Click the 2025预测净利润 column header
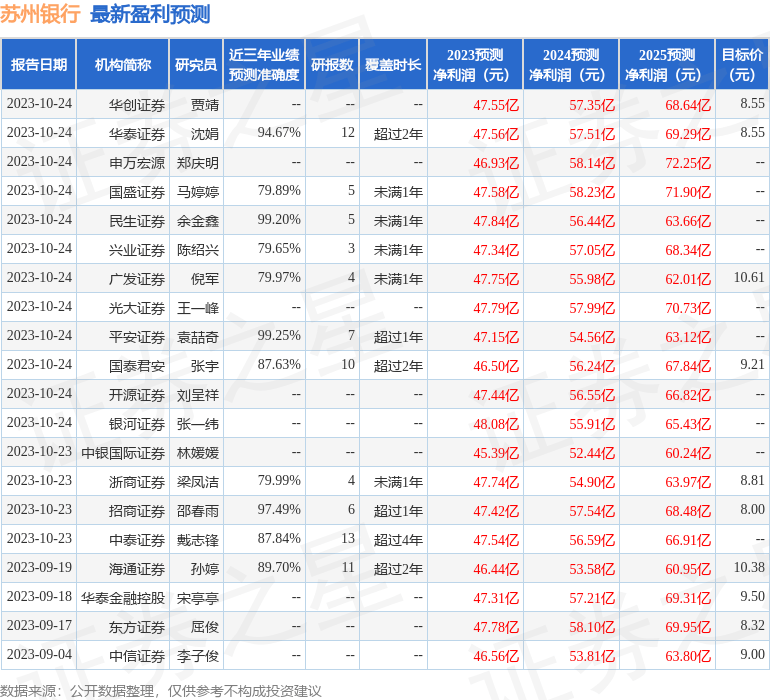Viewport: 770px width, 700px height. pyautogui.click(x=666, y=65)
